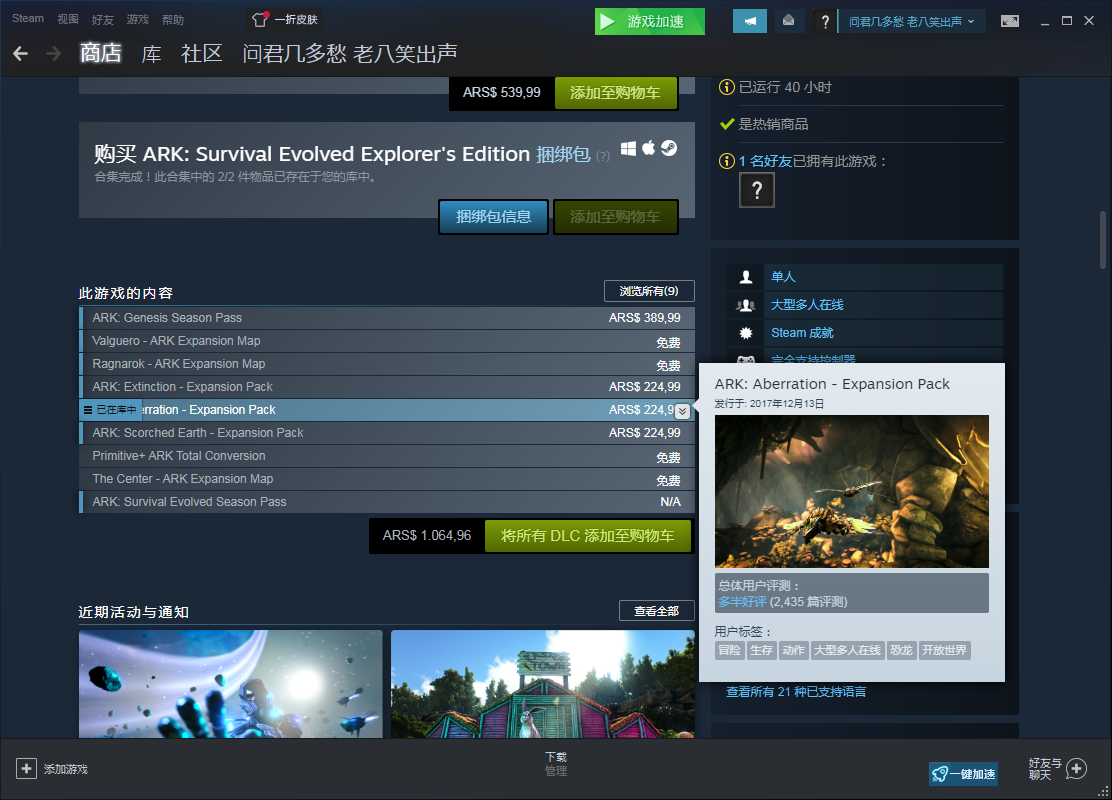Click the 单人 single-player icon

point(746,277)
